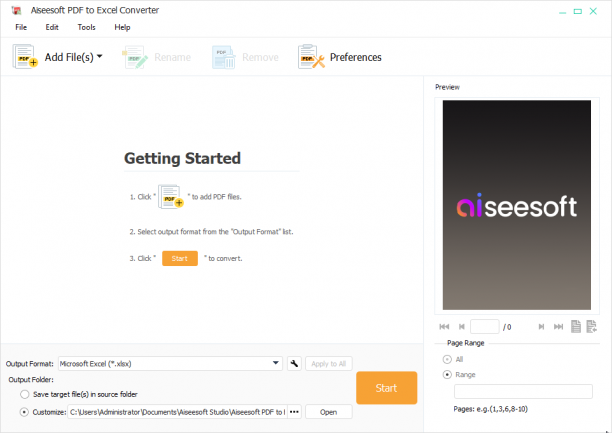Screen dimensions: 612x433
Task: Go to the first preview page
Action: coord(444,327)
